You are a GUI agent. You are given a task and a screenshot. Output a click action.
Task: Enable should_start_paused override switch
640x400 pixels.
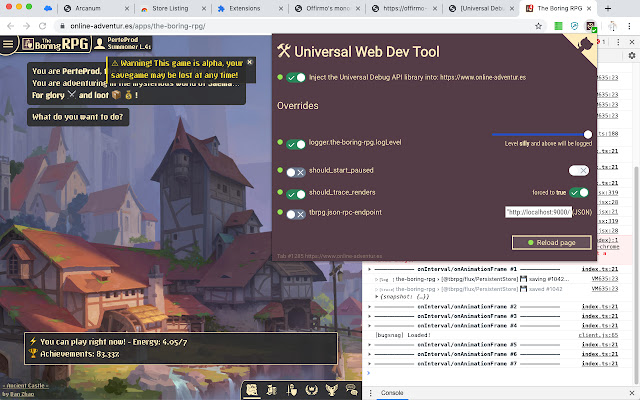click(296, 172)
